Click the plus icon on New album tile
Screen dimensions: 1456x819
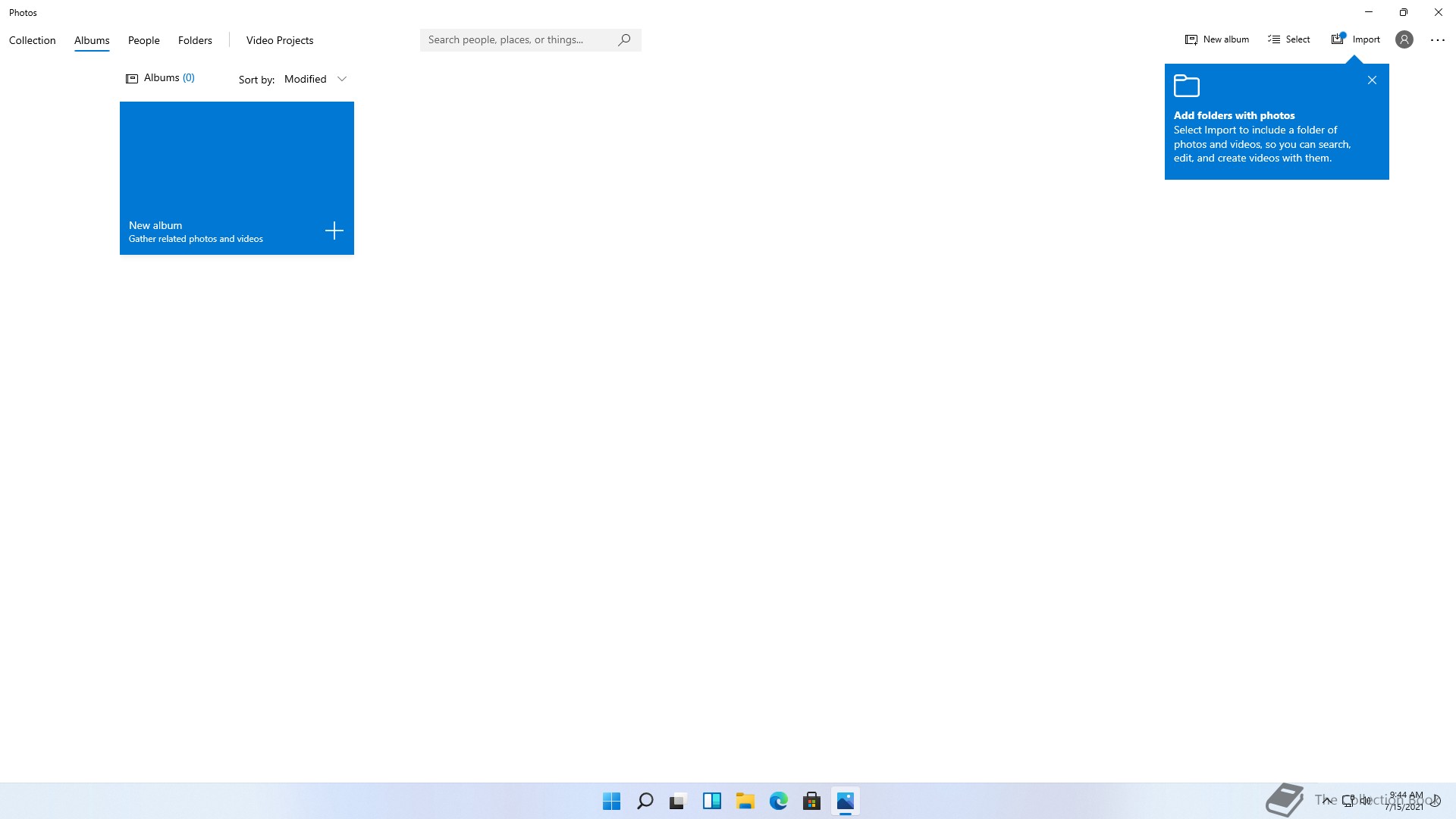coord(334,231)
